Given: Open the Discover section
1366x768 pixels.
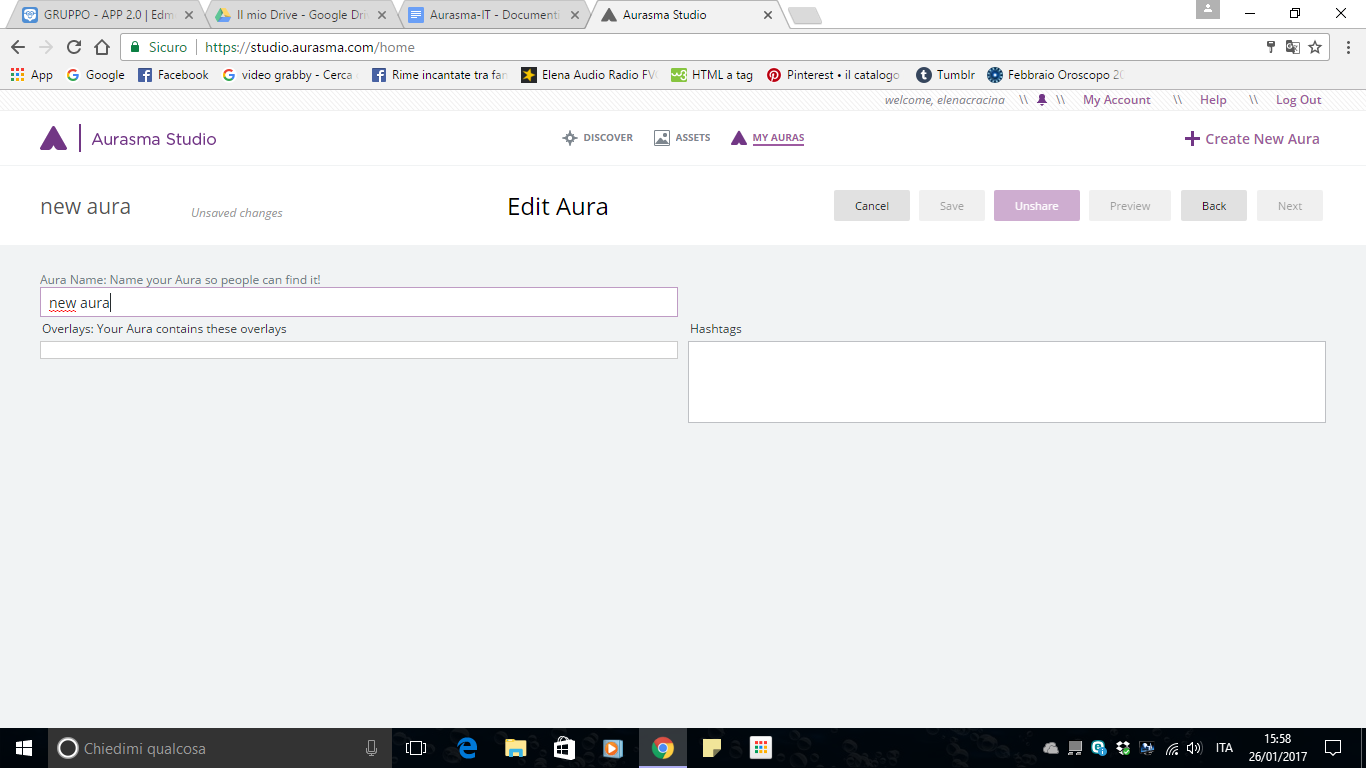Looking at the screenshot, I should pyautogui.click(x=598, y=138).
